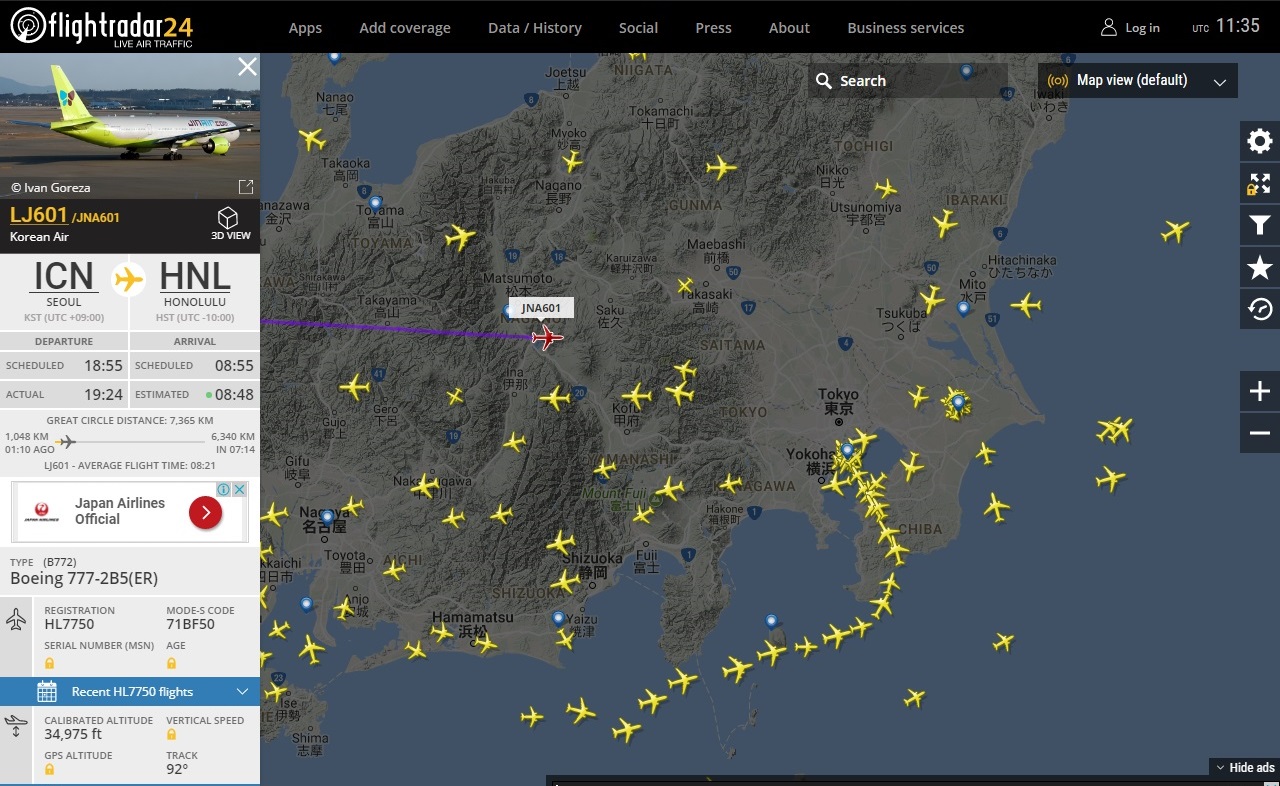The width and height of the screenshot is (1280, 786).
Task: Click the calendar icon for recent flights
Action: click(x=47, y=691)
